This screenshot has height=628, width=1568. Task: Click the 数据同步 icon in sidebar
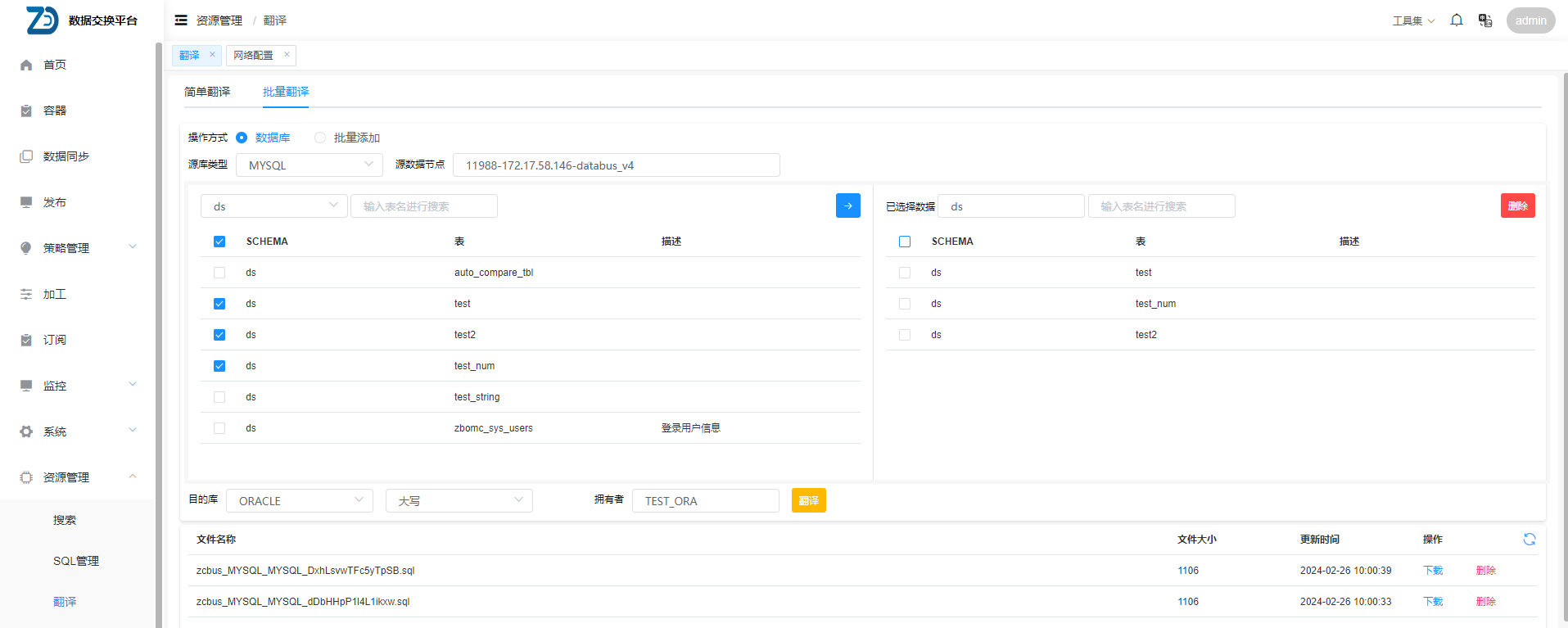(x=26, y=156)
